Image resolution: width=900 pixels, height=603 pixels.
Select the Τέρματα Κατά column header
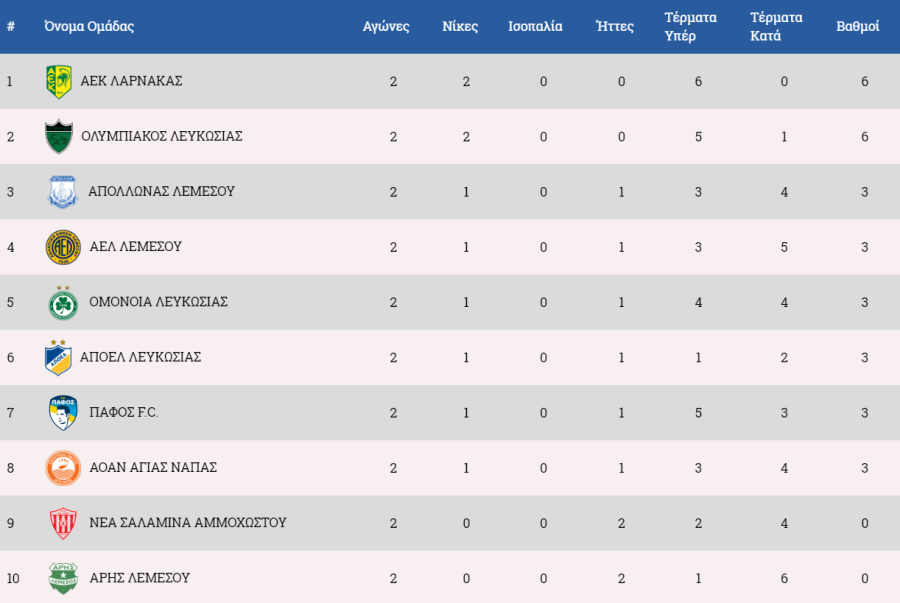pyautogui.click(x=776, y=26)
